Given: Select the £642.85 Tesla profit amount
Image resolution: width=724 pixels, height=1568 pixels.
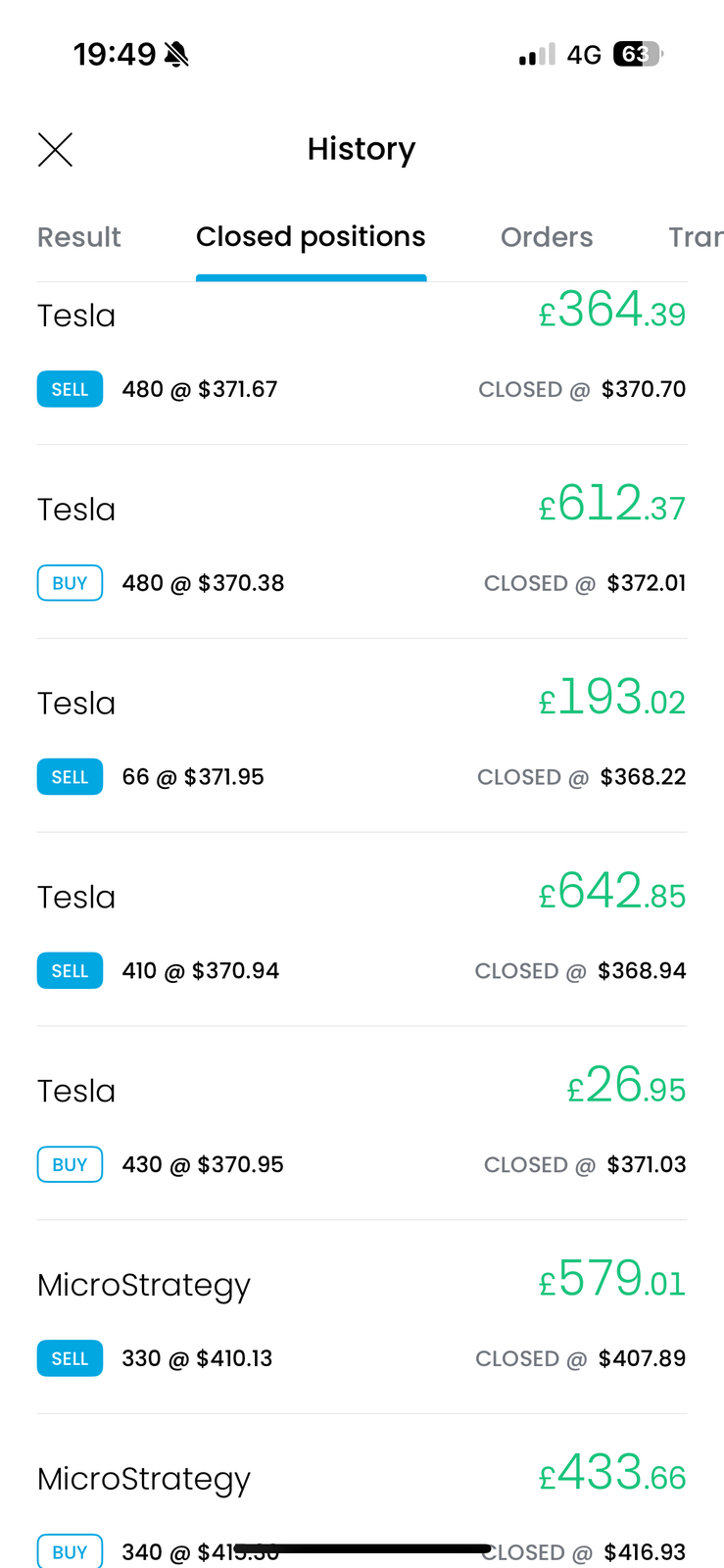Looking at the screenshot, I should (x=612, y=892).
